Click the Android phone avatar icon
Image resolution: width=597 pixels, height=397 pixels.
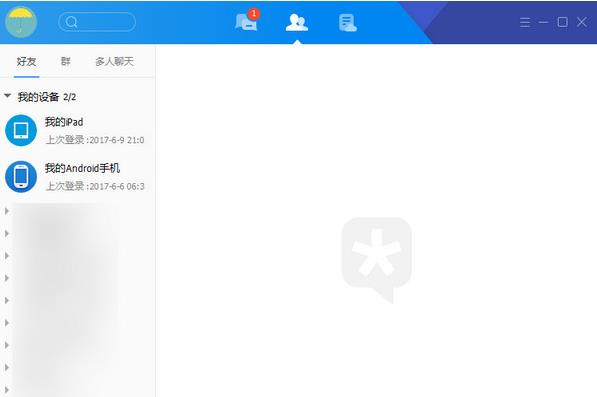click(21, 177)
